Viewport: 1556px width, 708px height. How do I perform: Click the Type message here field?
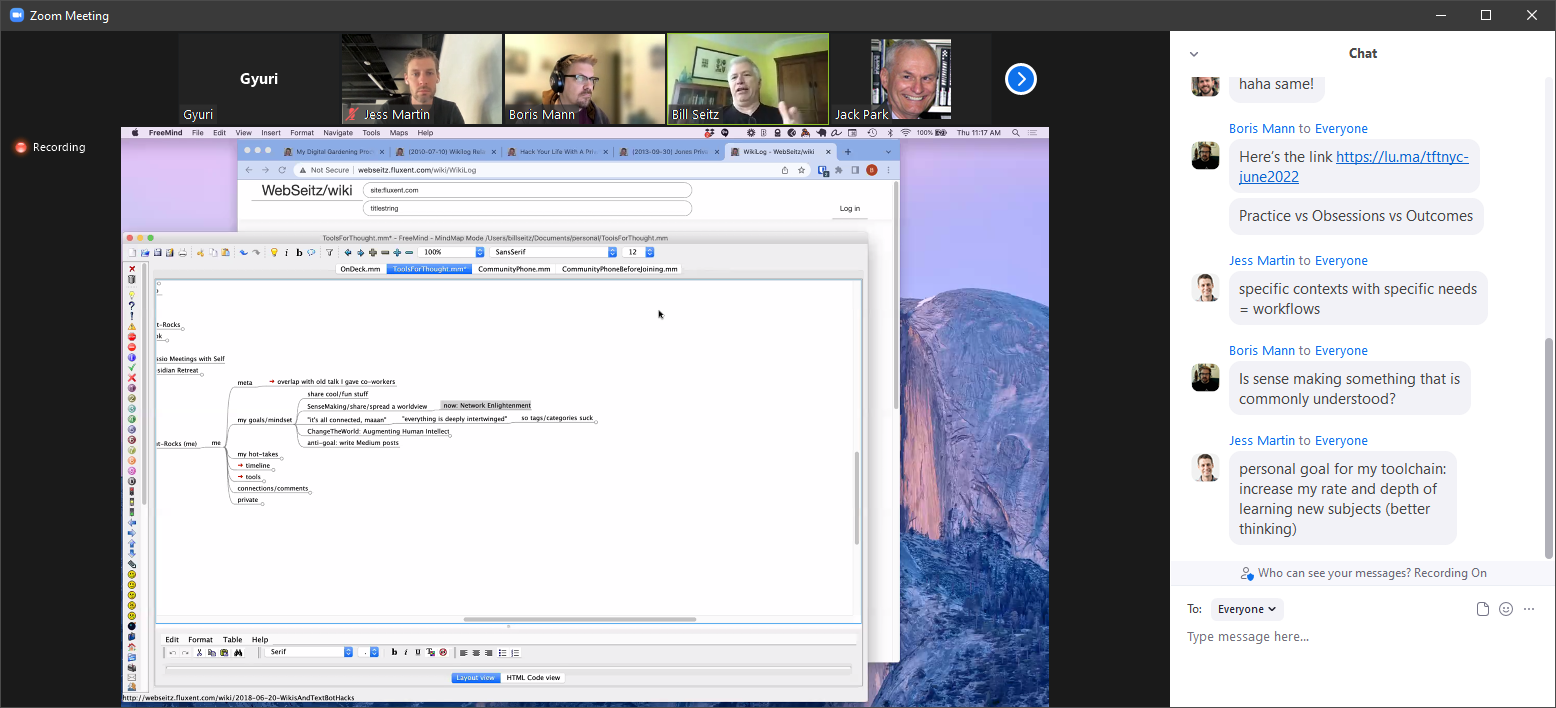coord(1362,637)
